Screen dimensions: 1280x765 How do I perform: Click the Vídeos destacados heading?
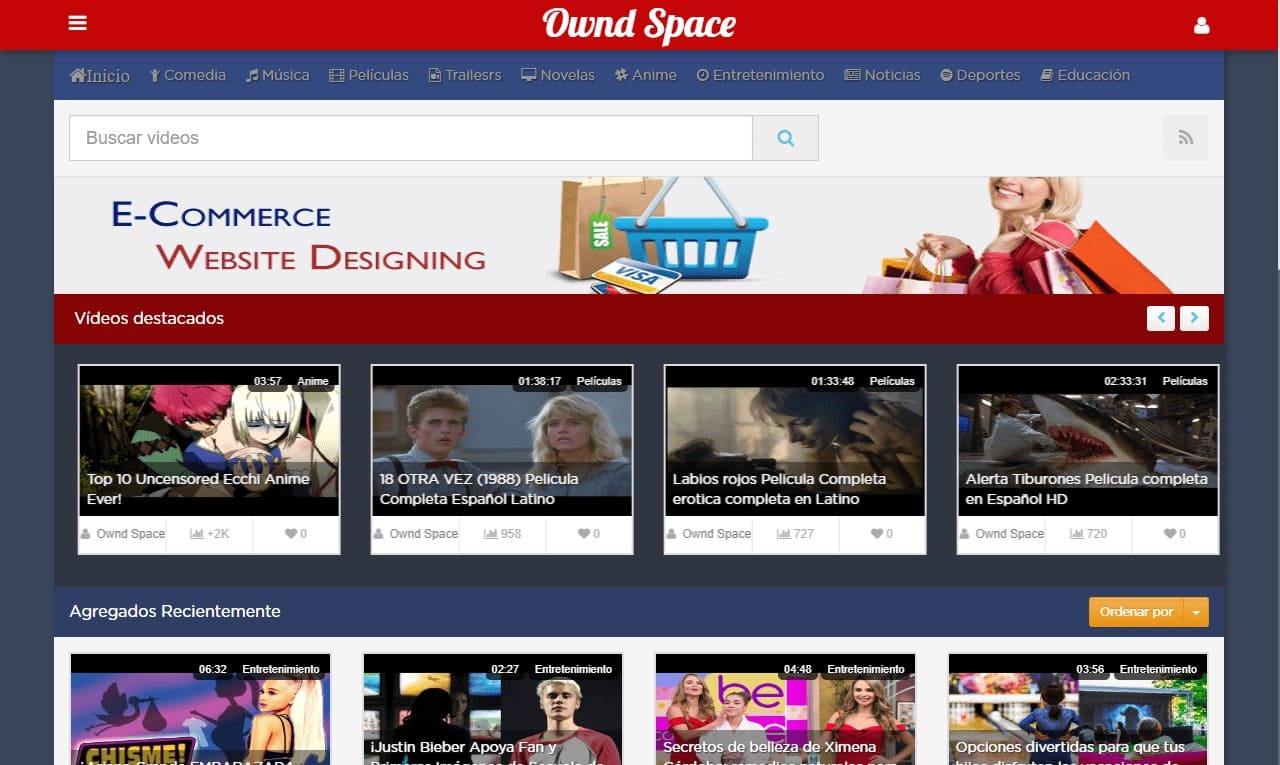[149, 318]
